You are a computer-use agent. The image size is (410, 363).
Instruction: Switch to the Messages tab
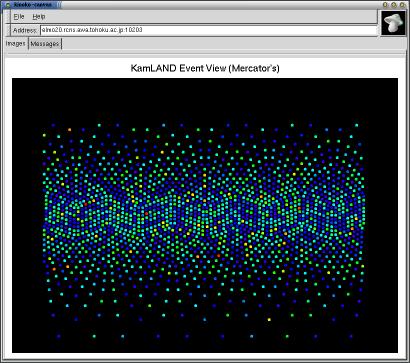point(45,44)
